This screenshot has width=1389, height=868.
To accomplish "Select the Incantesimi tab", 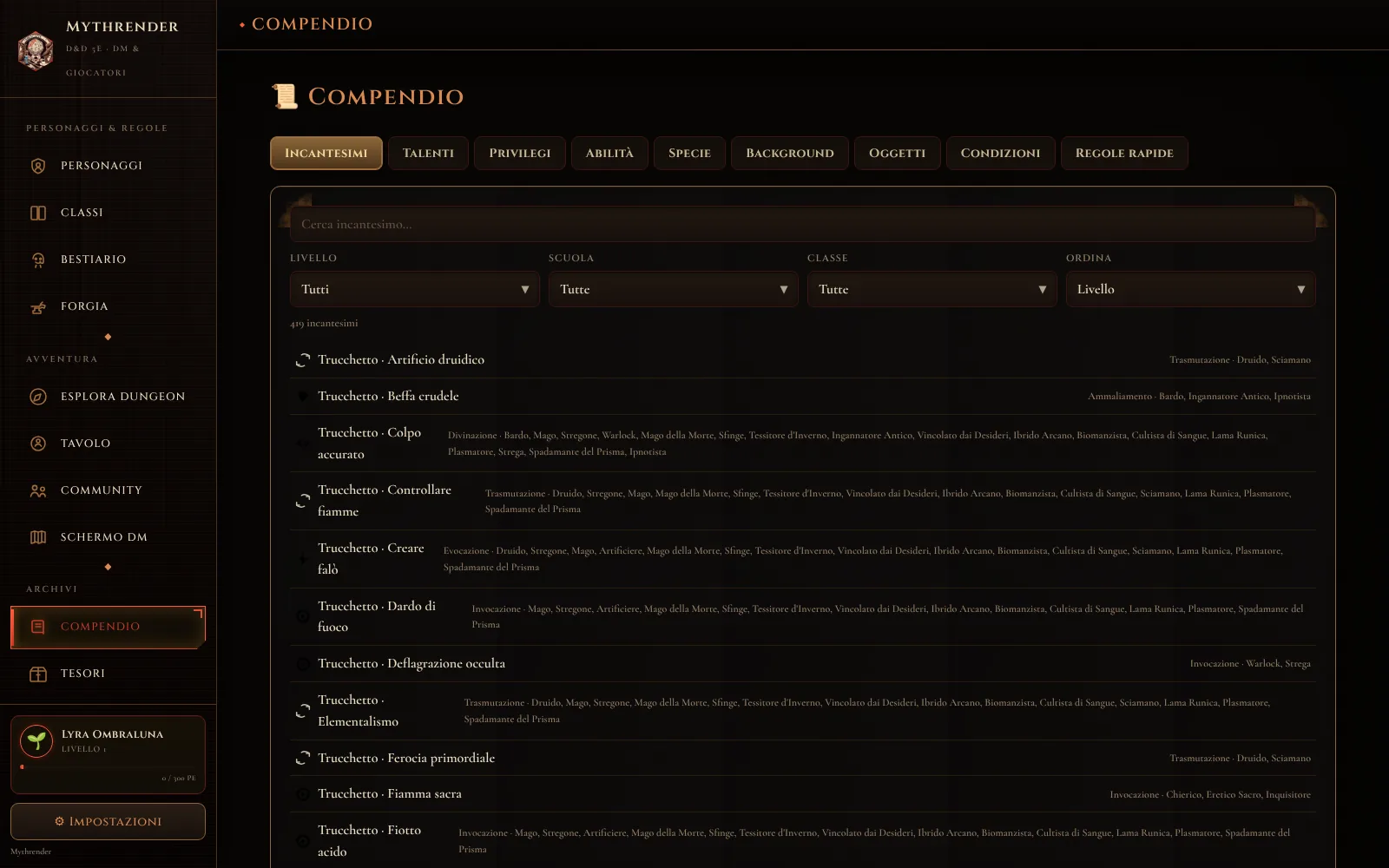I will click(326, 153).
